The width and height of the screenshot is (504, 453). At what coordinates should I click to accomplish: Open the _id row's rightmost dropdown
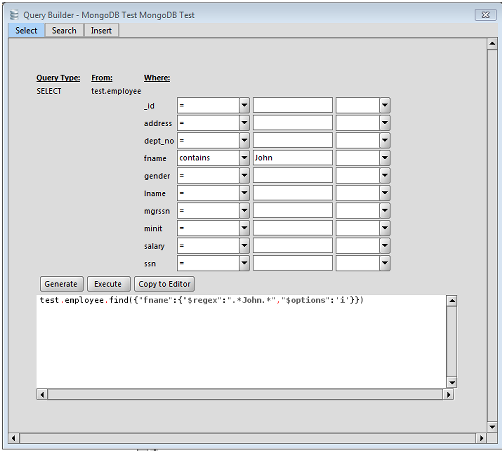pos(363,105)
